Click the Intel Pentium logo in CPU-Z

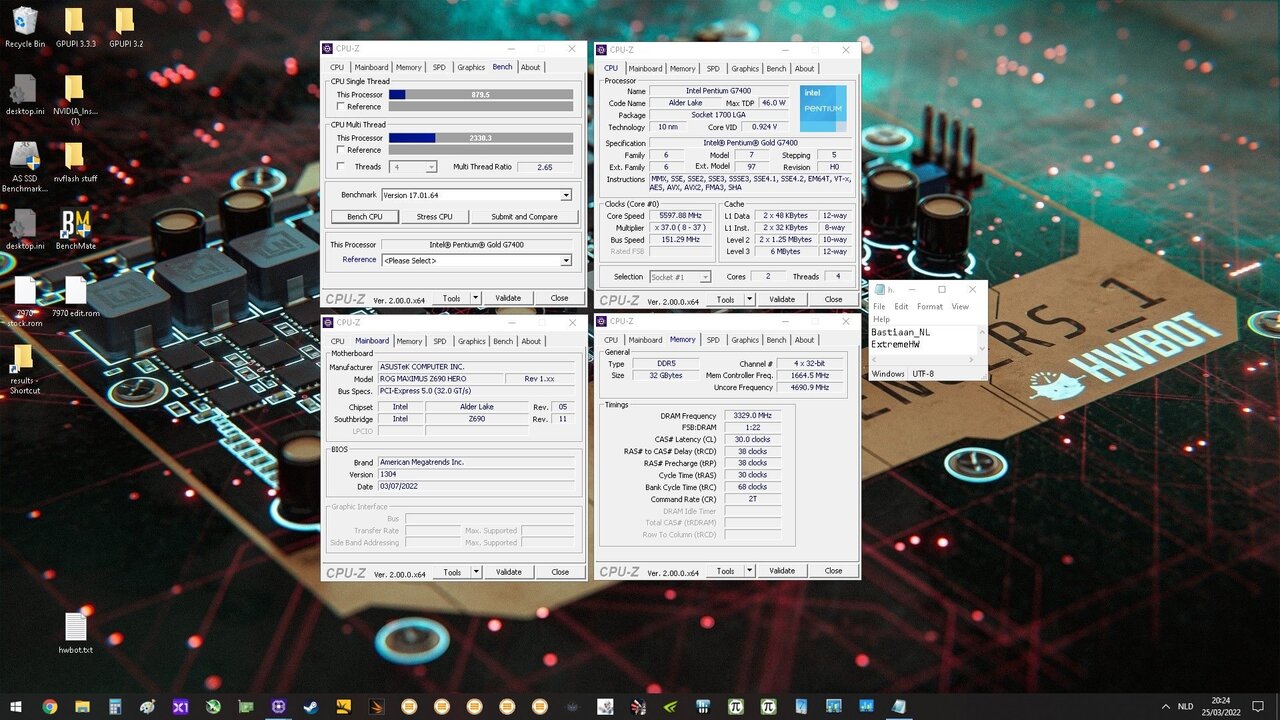coord(823,108)
